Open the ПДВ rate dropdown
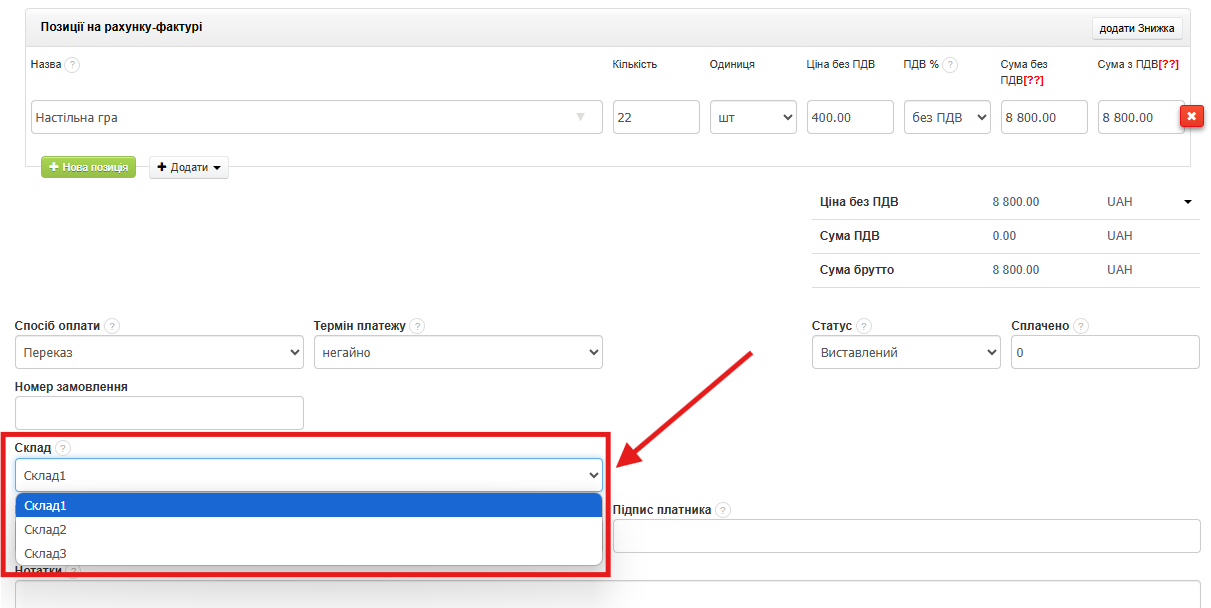 click(947, 117)
